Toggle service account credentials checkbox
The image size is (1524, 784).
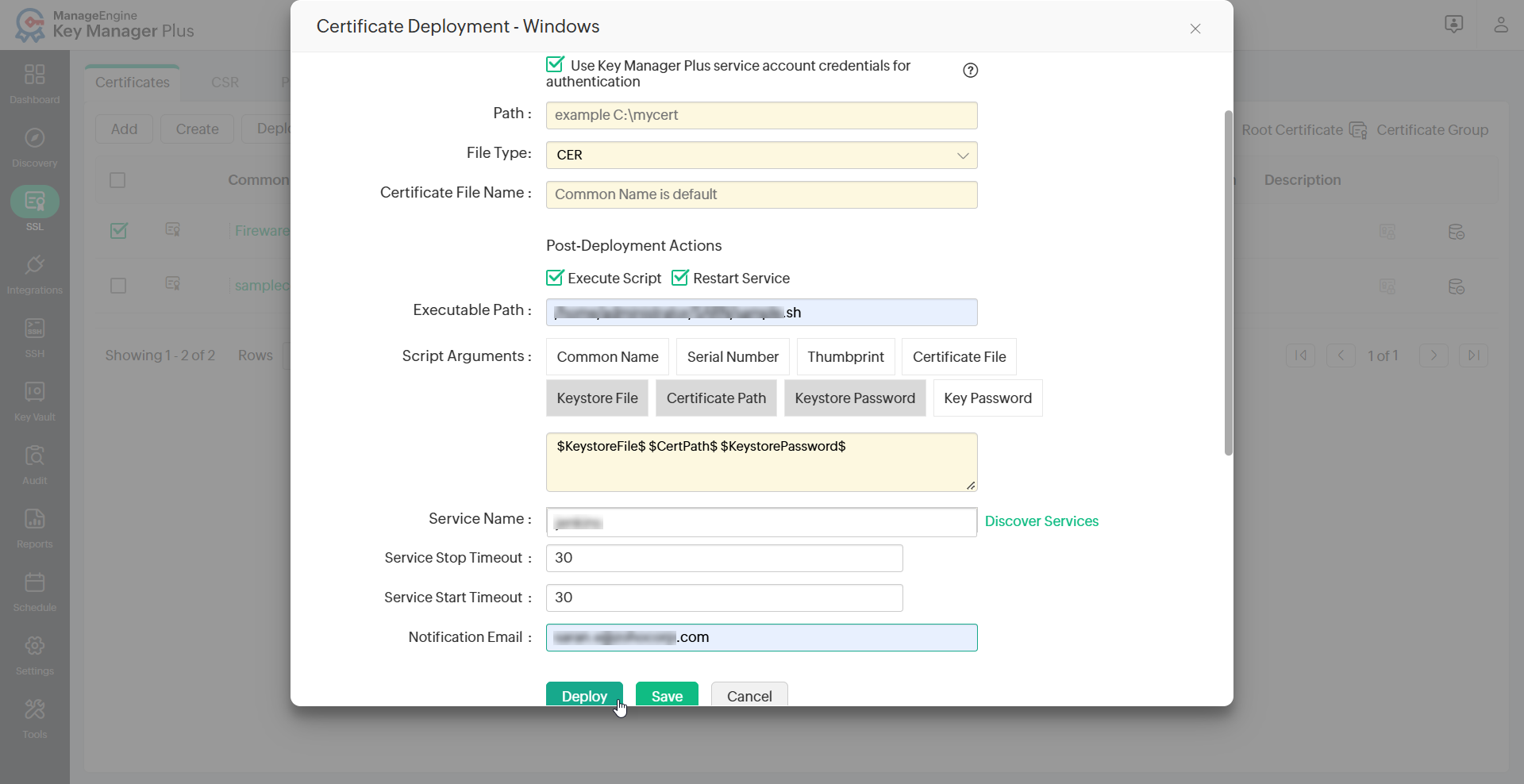click(x=555, y=64)
